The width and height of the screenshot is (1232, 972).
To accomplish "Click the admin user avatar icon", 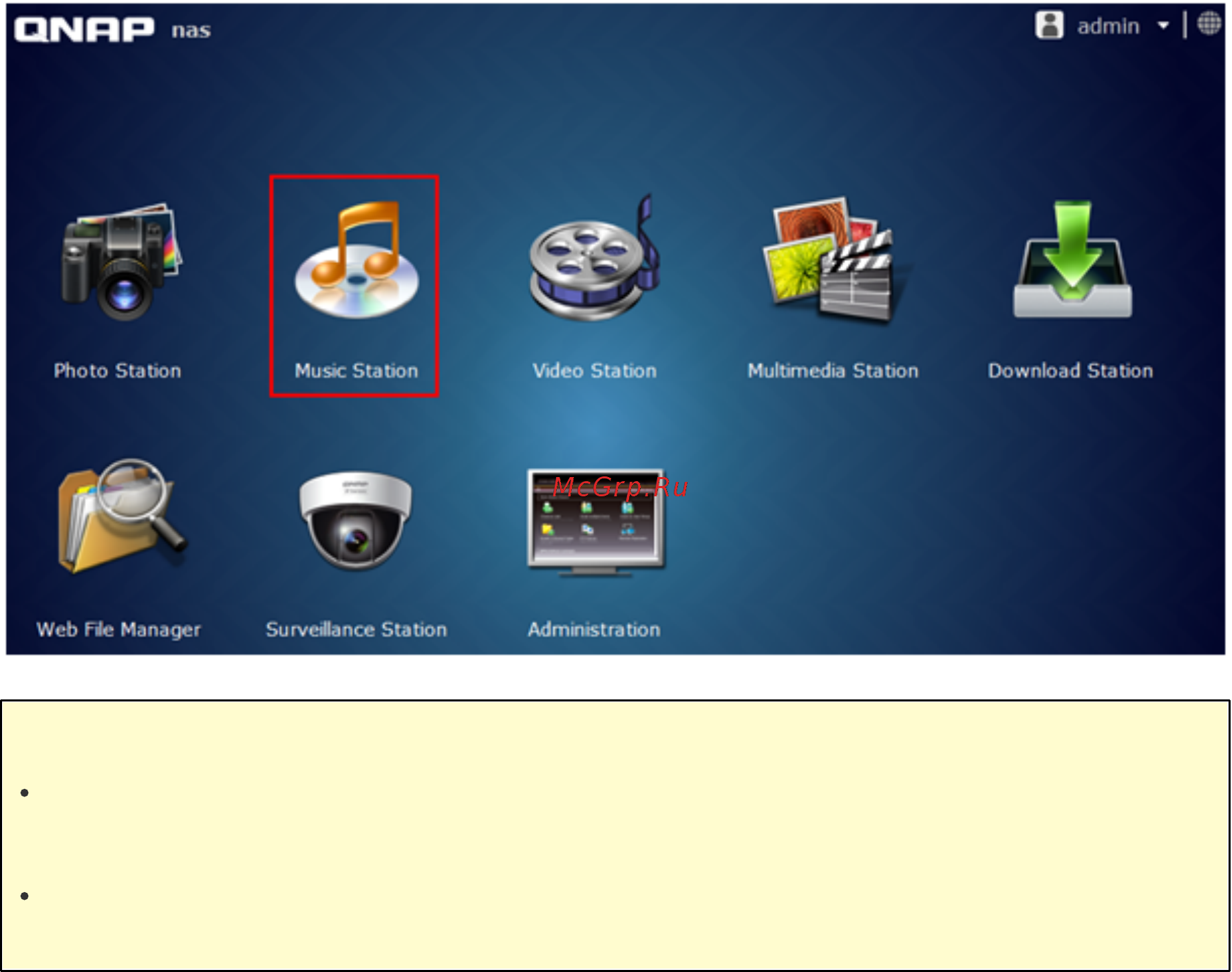I will point(1050,25).
